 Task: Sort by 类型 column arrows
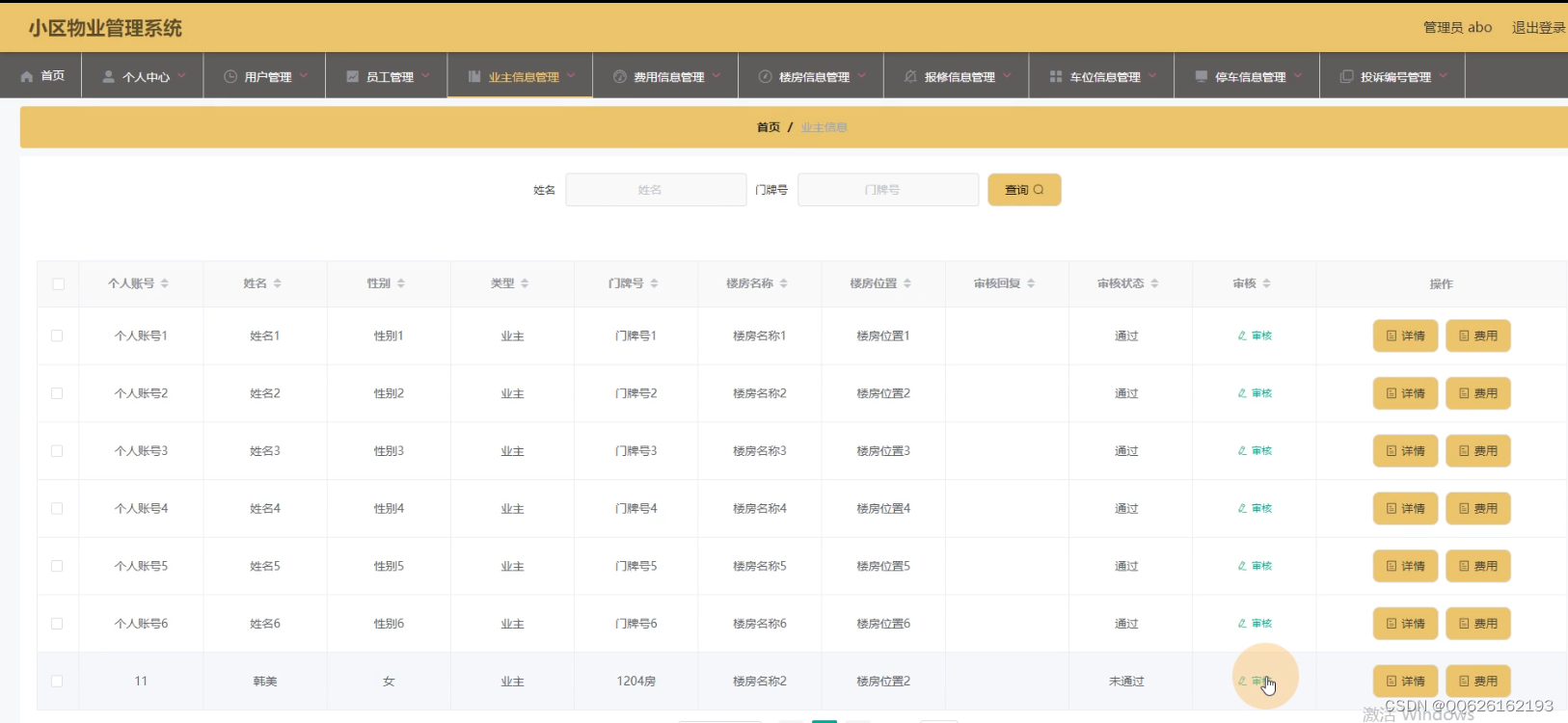[525, 283]
